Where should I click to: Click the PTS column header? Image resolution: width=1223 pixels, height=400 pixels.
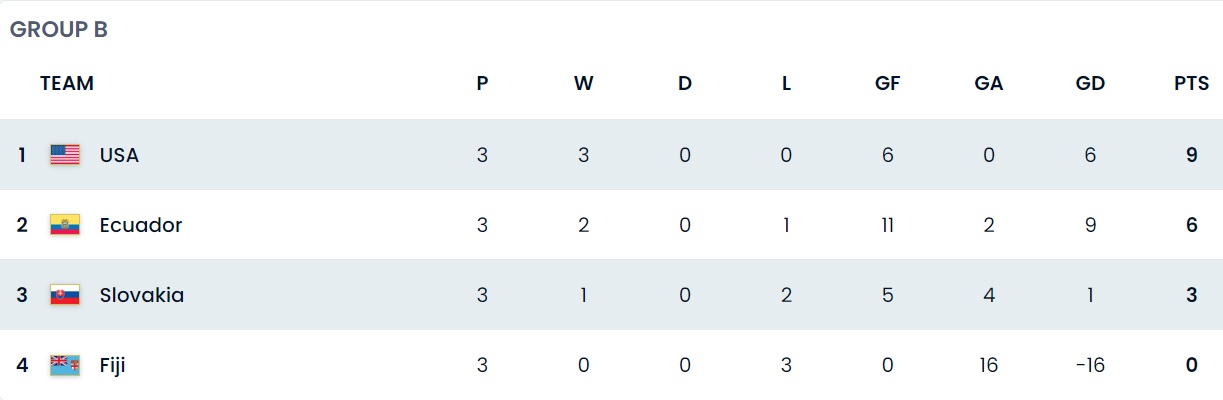(1191, 84)
